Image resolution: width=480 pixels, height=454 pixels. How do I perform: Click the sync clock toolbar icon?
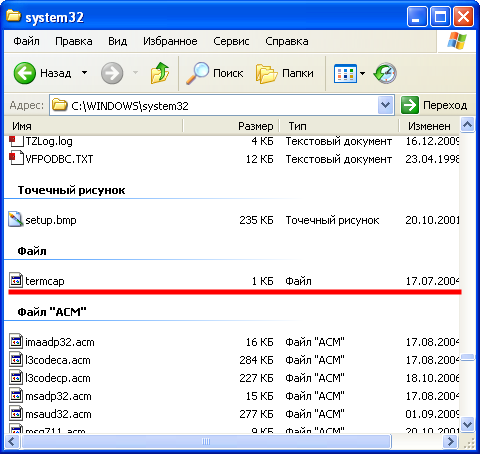385,73
